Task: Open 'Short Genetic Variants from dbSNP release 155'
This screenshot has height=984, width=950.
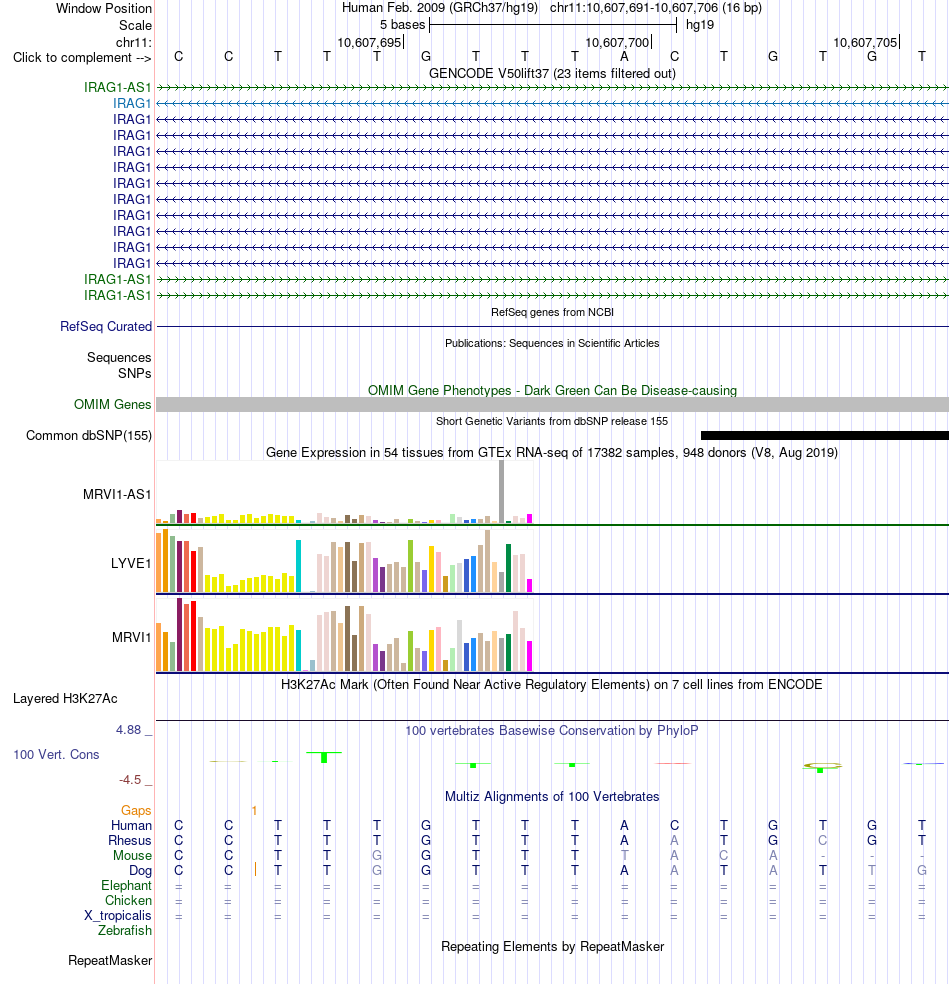Action: coord(552,421)
